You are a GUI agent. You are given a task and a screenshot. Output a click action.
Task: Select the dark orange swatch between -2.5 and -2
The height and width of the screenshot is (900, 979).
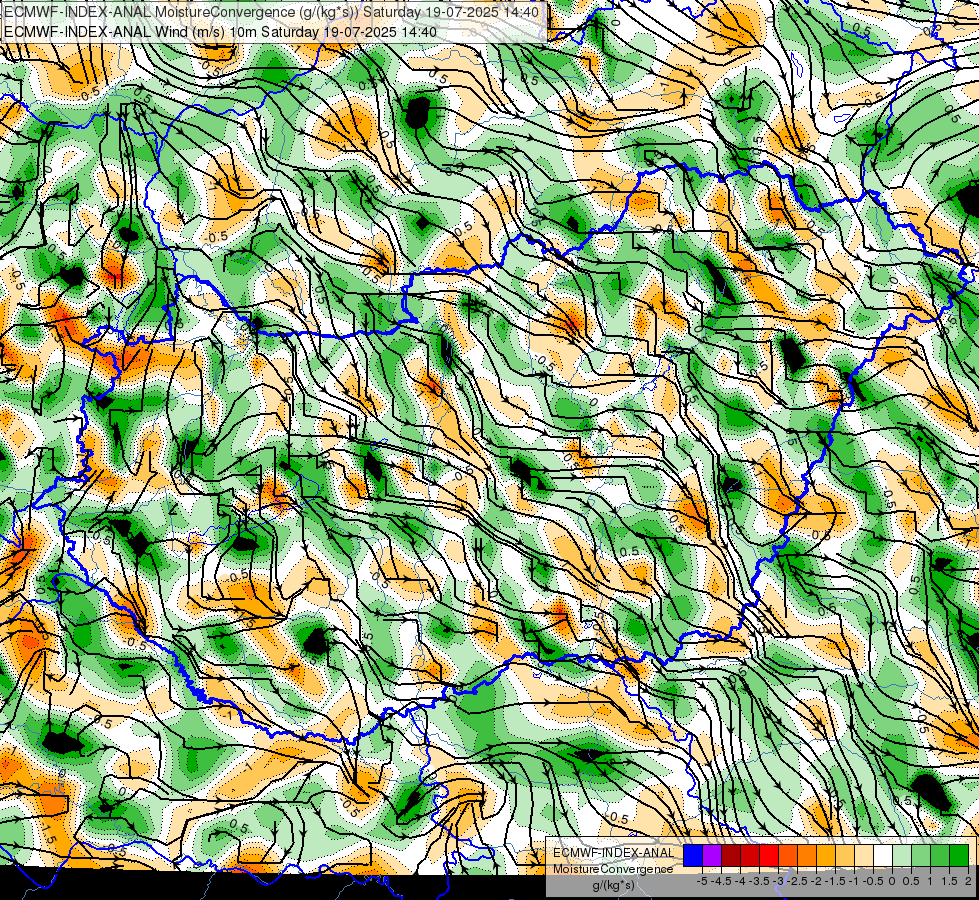tap(807, 855)
